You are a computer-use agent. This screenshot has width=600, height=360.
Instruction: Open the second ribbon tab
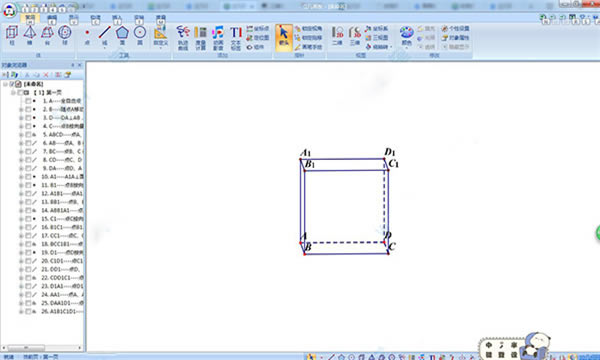point(52,18)
